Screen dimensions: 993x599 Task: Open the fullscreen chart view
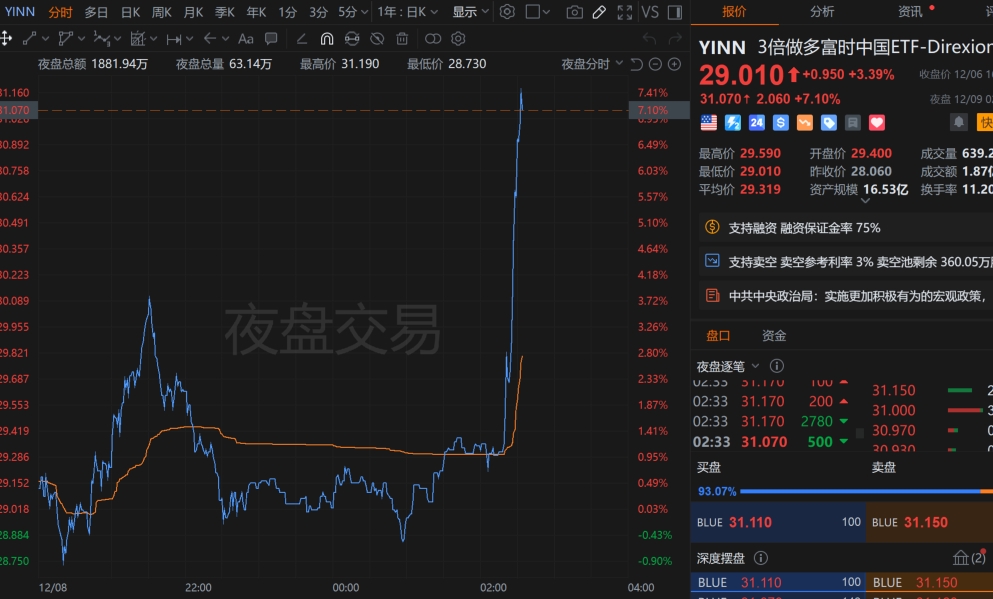tap(624, 12)
